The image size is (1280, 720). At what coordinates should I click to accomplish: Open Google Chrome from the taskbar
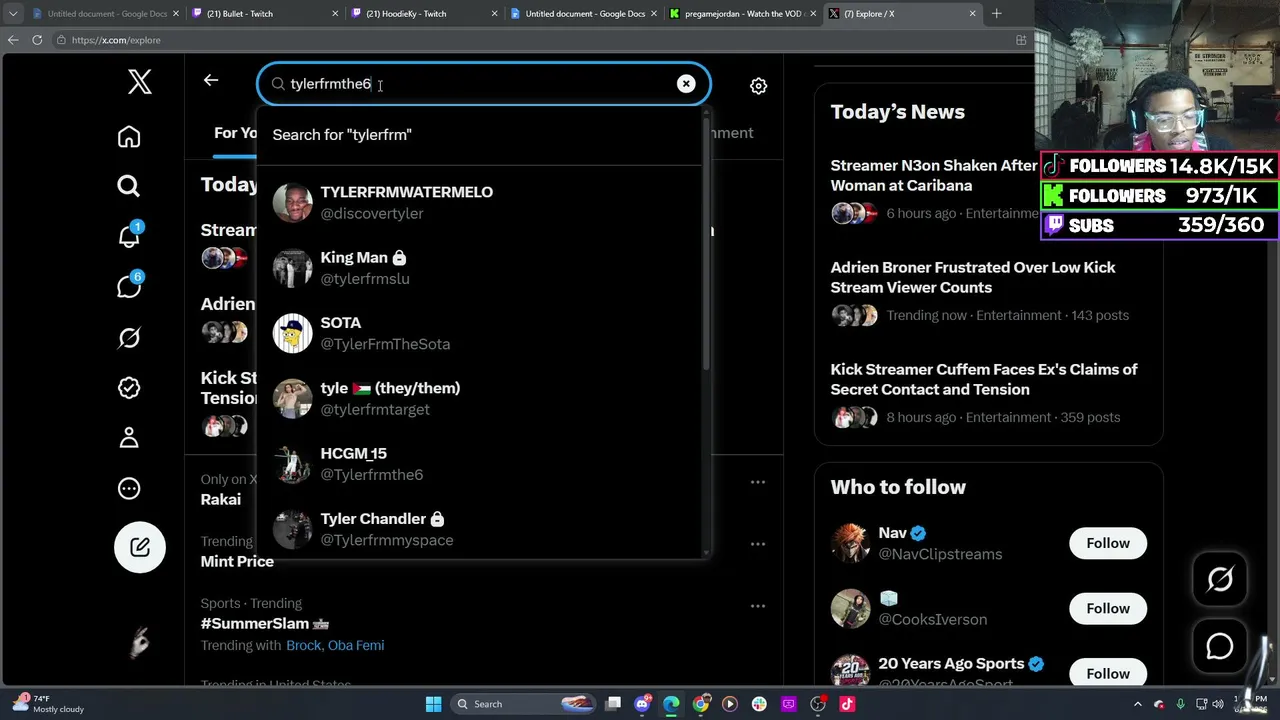coord(700,704)
